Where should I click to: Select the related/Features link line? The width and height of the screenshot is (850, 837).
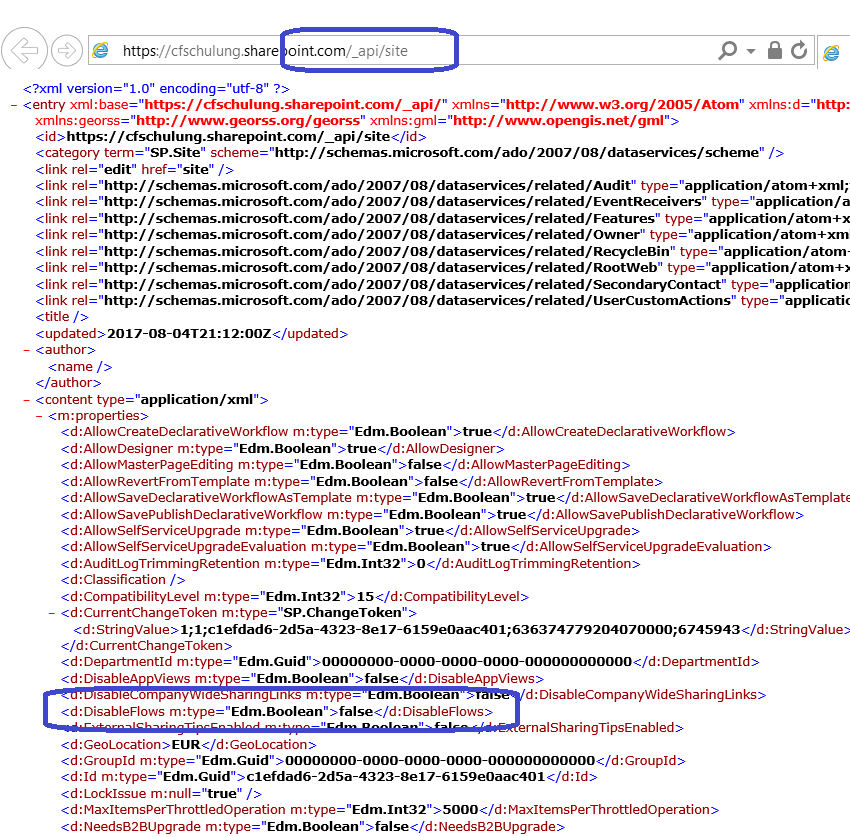coord(442,218)
